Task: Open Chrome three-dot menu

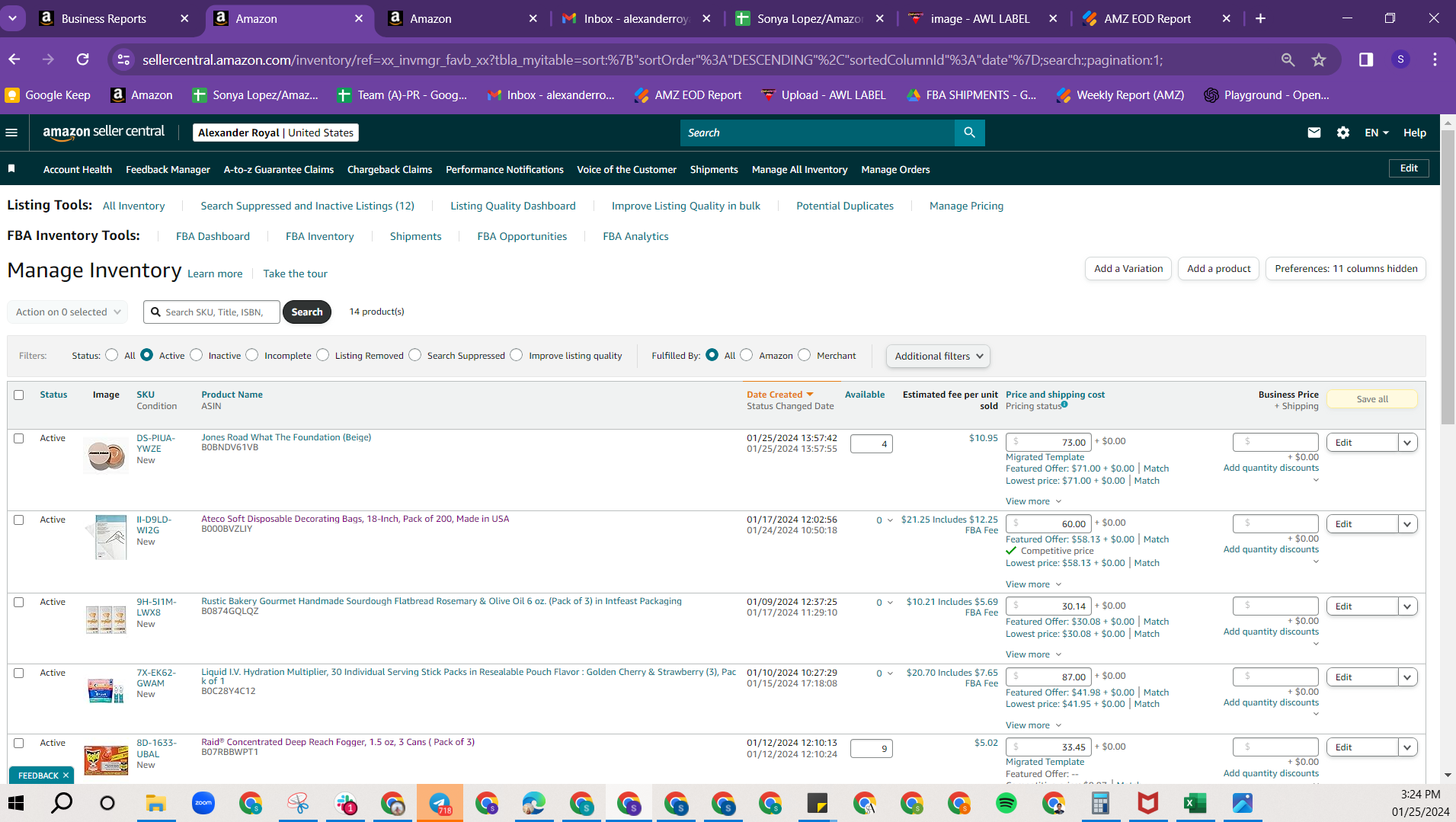Action: 1435,59
